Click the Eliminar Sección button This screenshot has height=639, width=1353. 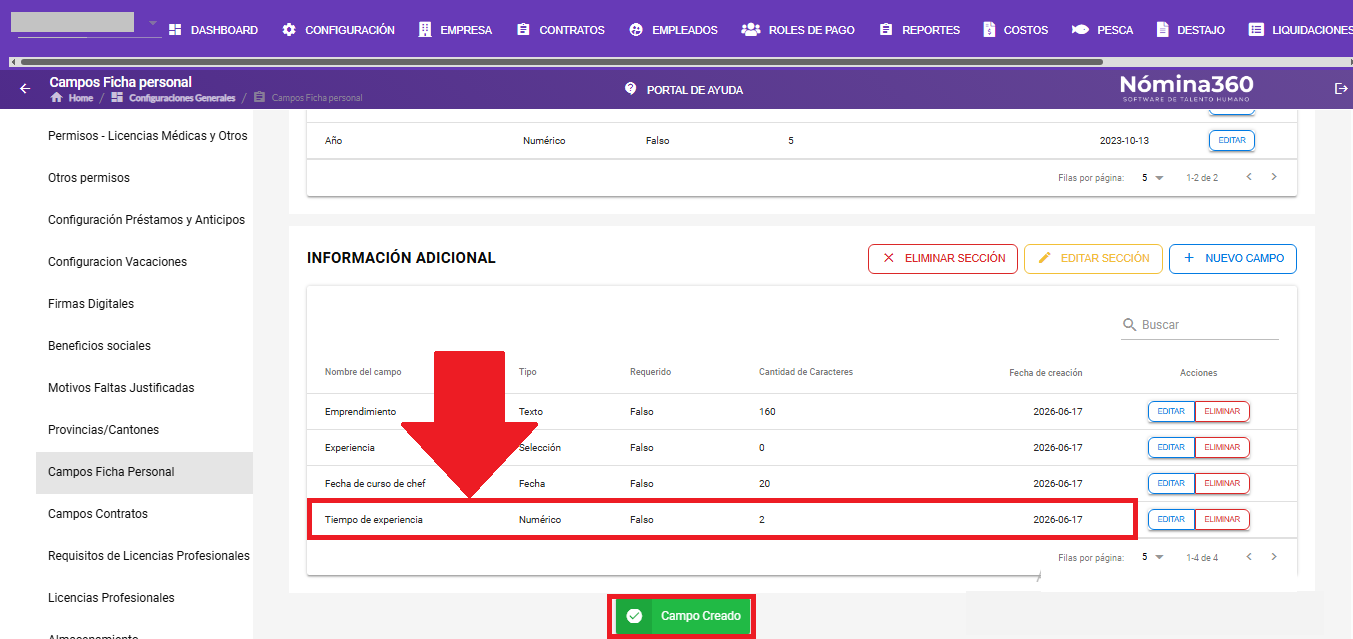point(943,258)
